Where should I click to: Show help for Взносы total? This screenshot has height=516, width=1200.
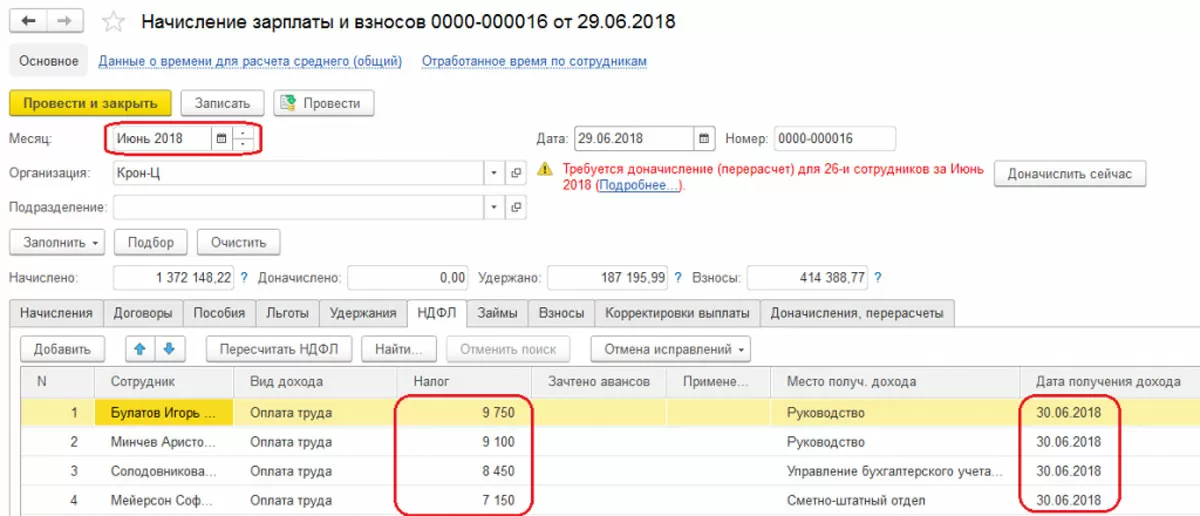pyautogui.click(x=878, y=277)
